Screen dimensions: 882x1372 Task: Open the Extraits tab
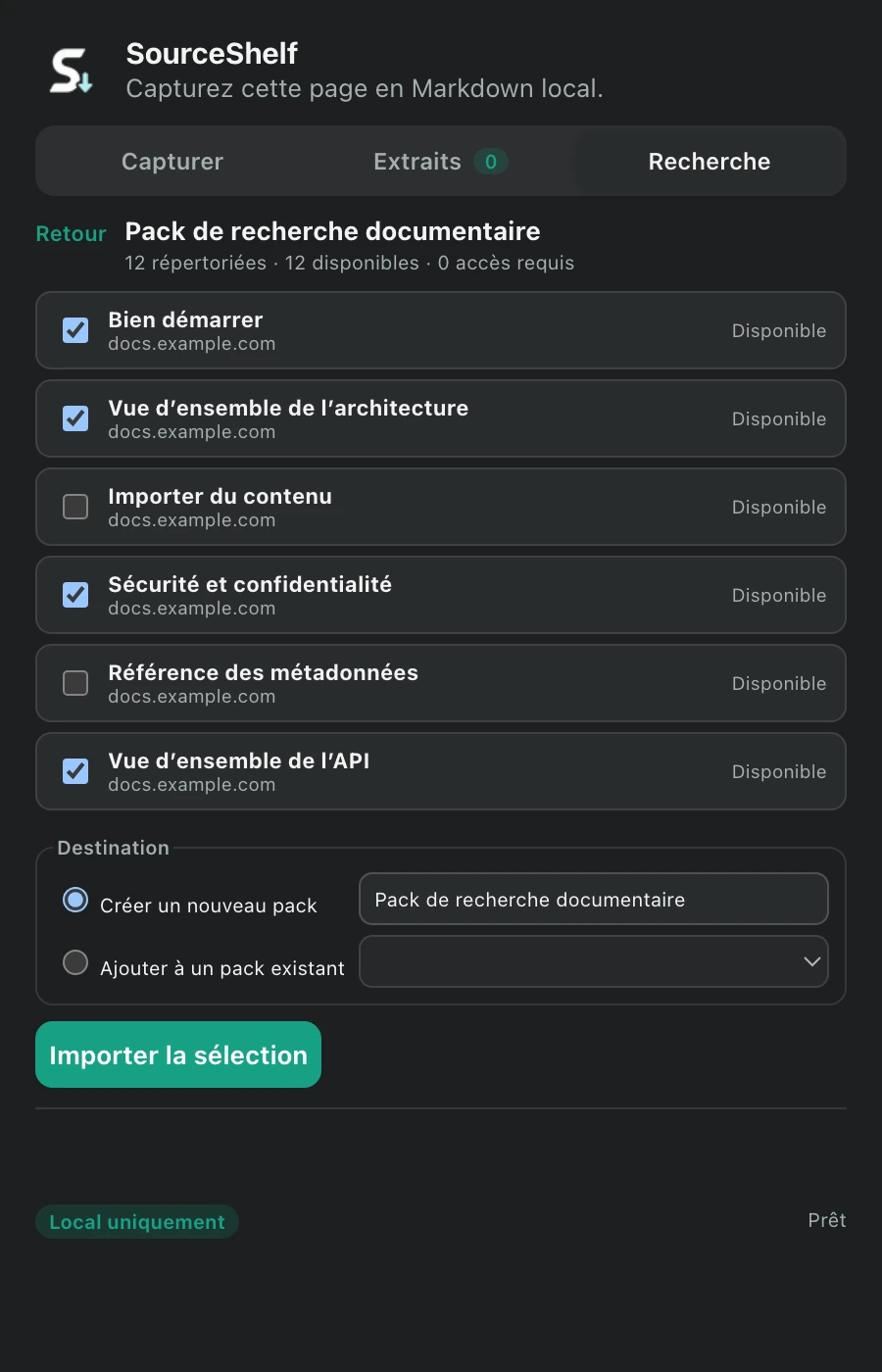(x=441, y=162)
